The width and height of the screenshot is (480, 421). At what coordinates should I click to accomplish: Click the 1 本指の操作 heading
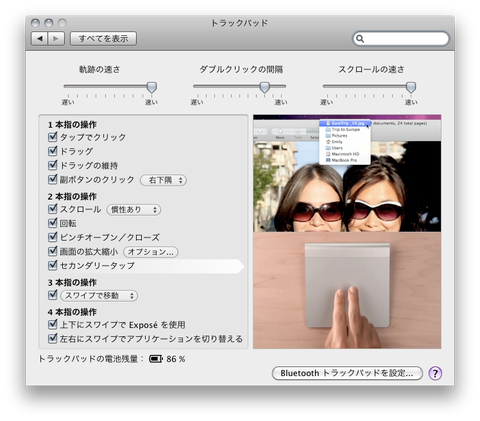click(72, 125)
